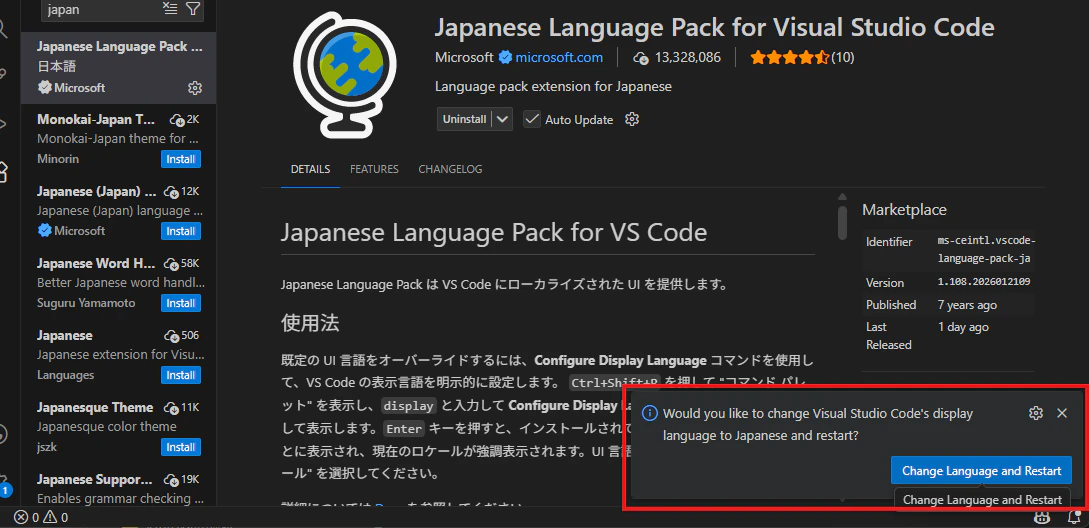Image resolution: width=1089 pixels, height=528 pixels.
Task: Open the notifications bell in the status bar
Action: coord(1074,517)
